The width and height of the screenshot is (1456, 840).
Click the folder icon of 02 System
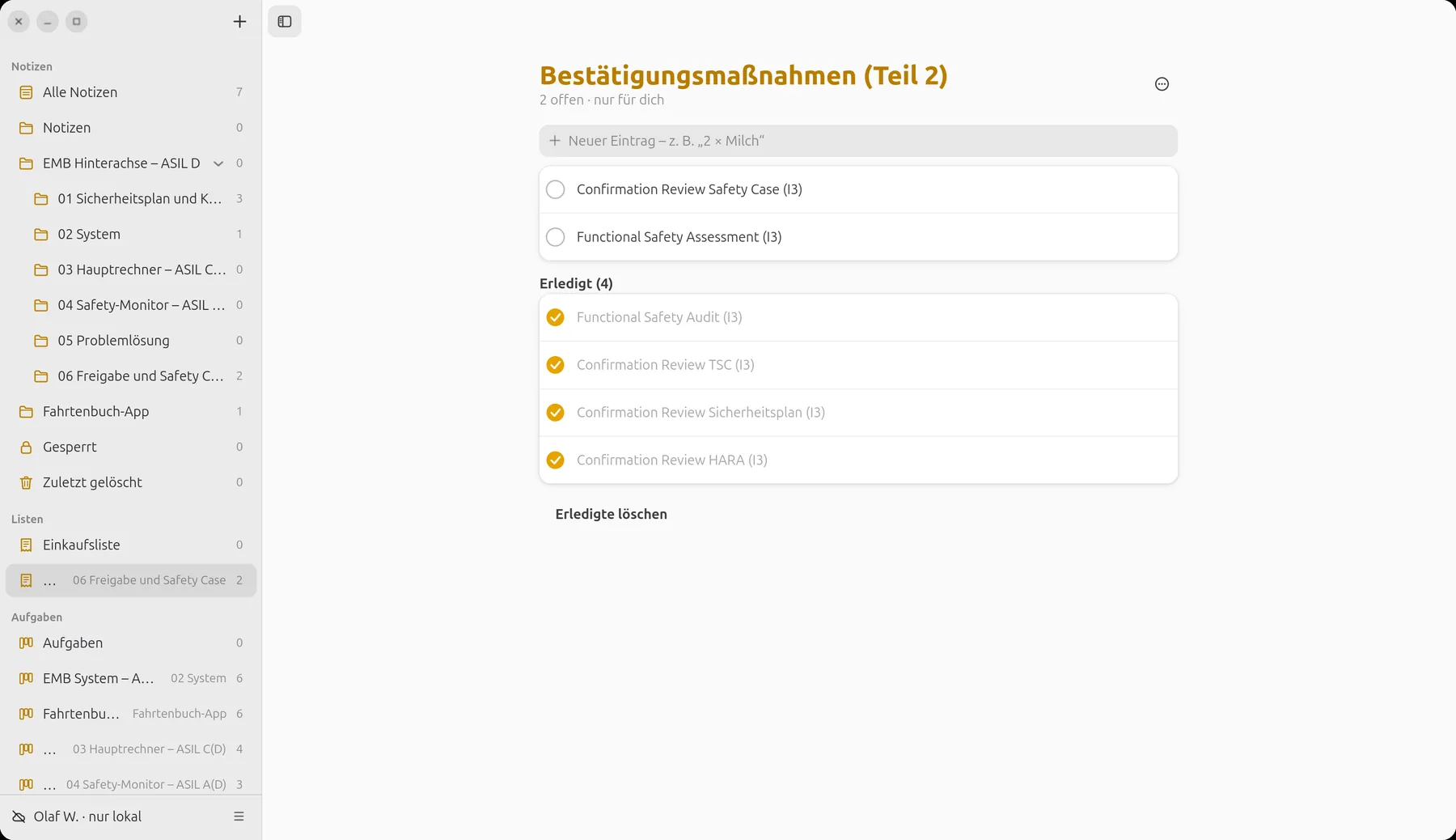(x=40, y=234)
